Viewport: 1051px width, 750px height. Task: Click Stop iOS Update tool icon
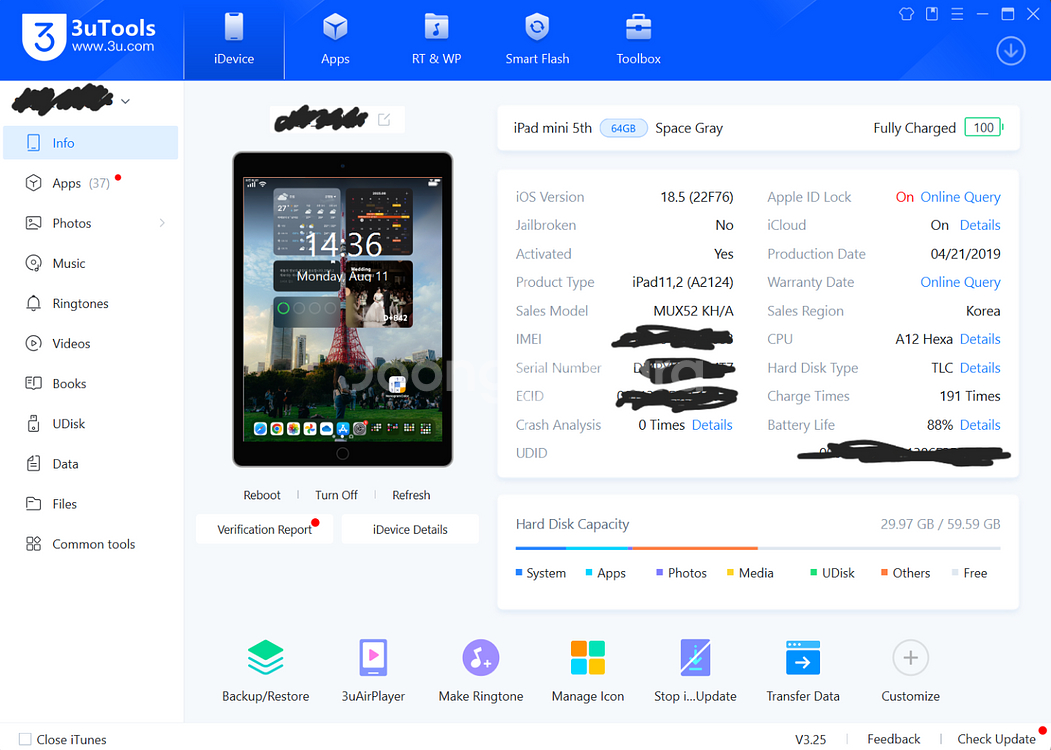pyautogui.click(x=695, y=658)
